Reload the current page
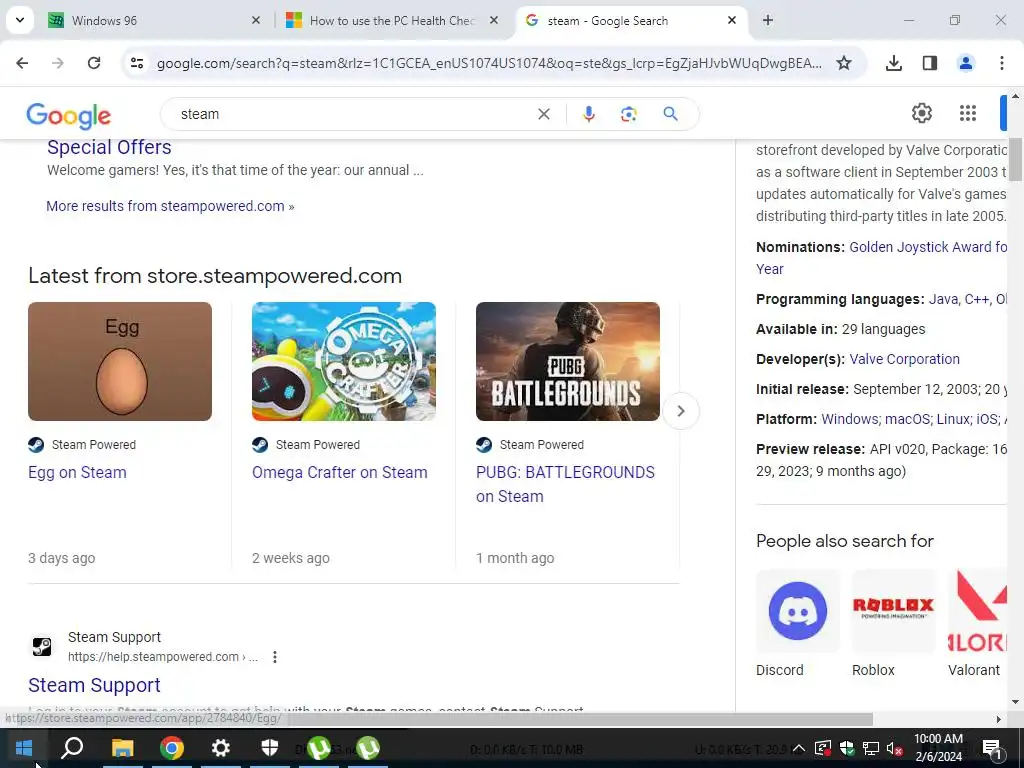This screenshot has width=1024, height=768. coord(94,63)
